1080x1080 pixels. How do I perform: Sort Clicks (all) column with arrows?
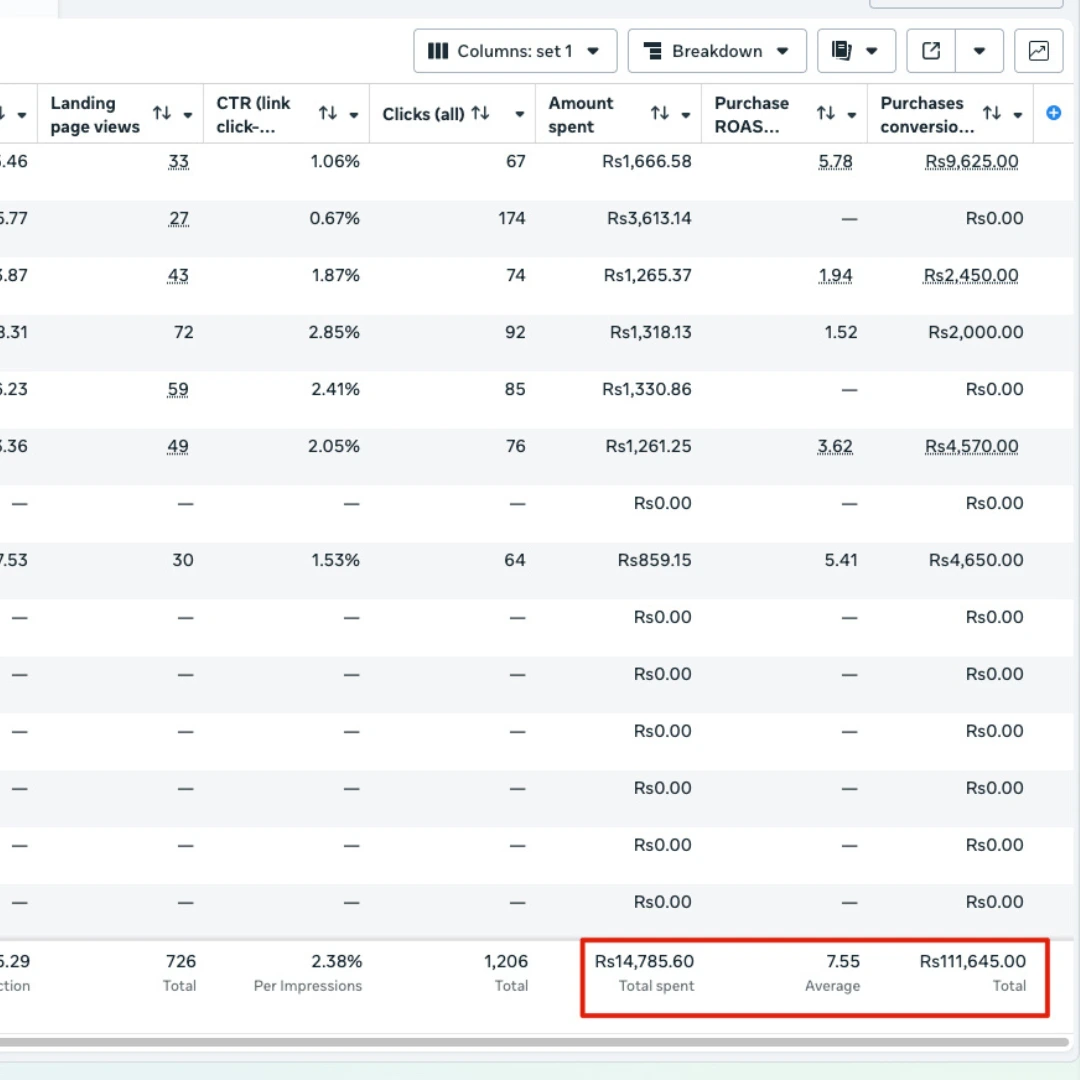pyautogui.click(x=481, y=114)
